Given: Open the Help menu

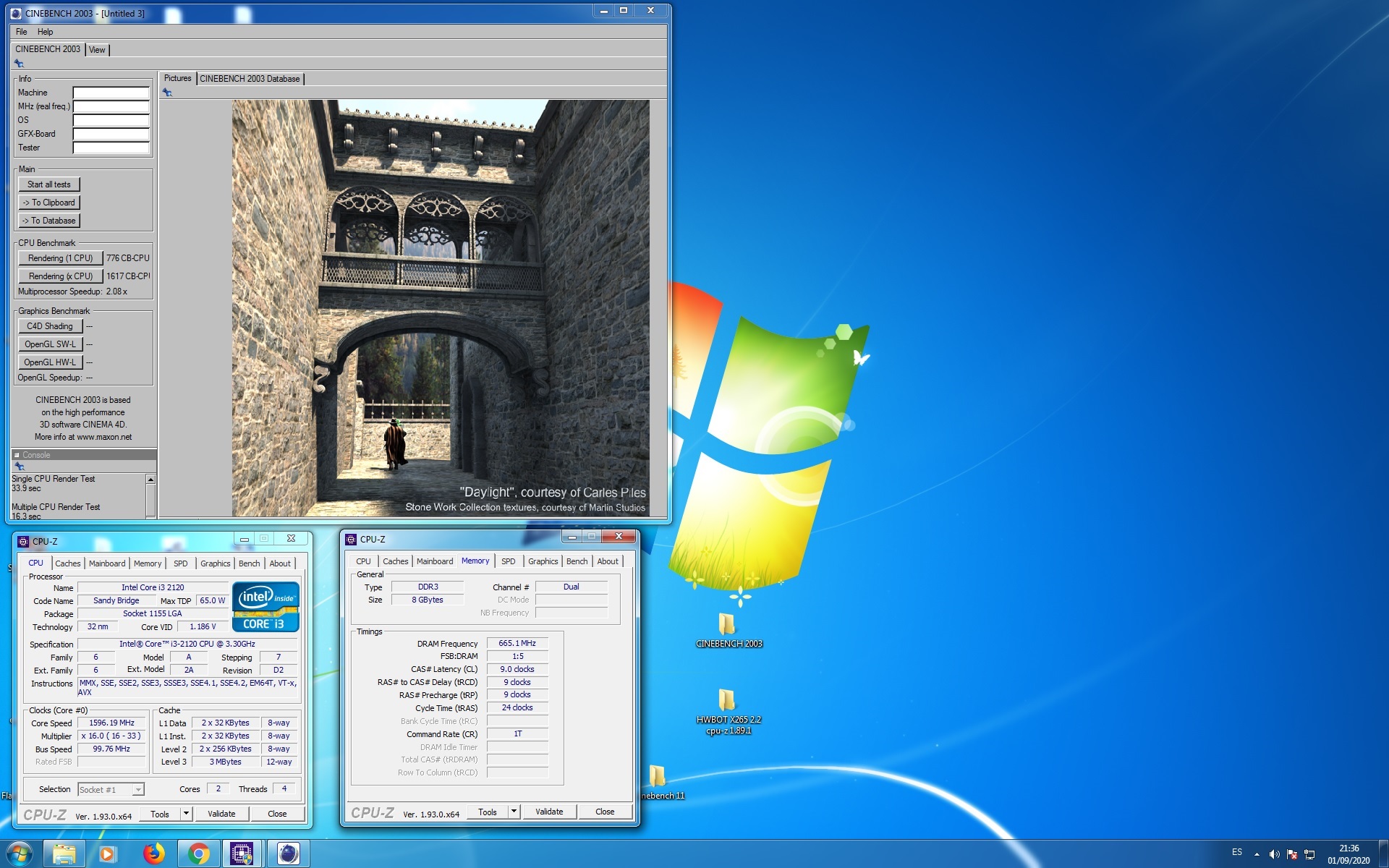Looking at the screenshot, I should click(x=45, y=32).
